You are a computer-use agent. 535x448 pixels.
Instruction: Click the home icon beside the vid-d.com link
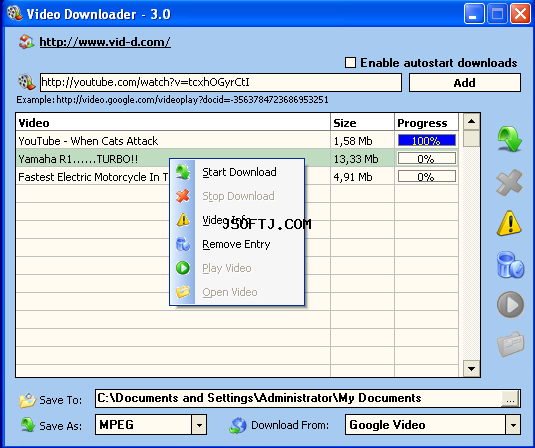coord(26,42)
